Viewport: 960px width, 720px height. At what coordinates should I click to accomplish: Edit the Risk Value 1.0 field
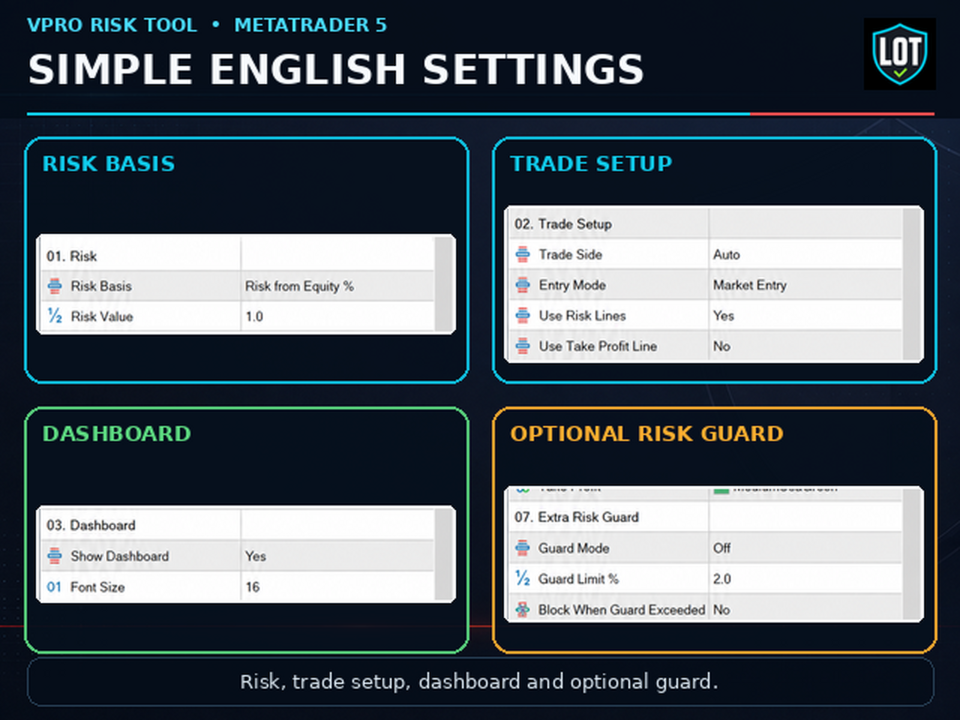click(x=338, y=316)
